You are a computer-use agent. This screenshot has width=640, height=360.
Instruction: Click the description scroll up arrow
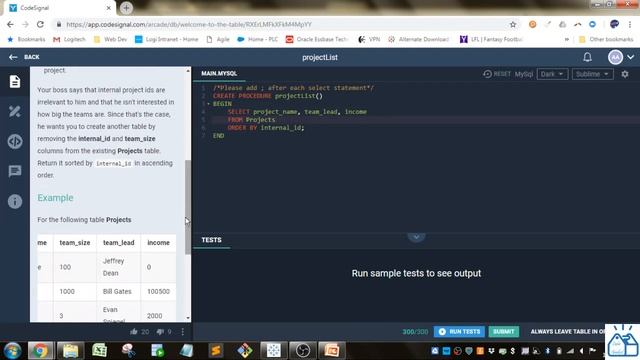(188, 71)
